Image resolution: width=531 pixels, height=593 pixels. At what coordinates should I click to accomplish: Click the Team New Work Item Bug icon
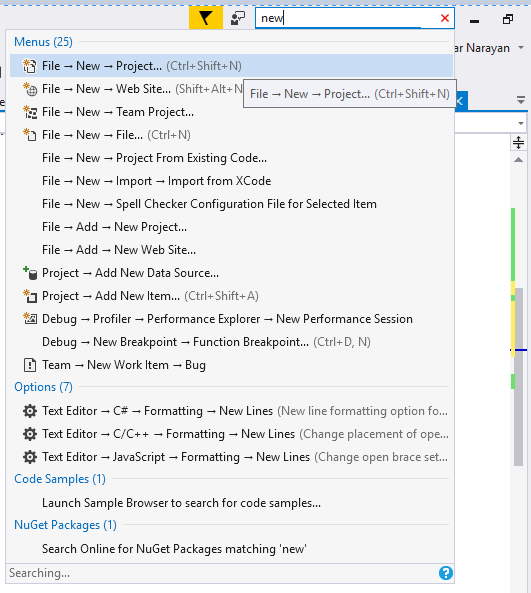tap(30, 365)
